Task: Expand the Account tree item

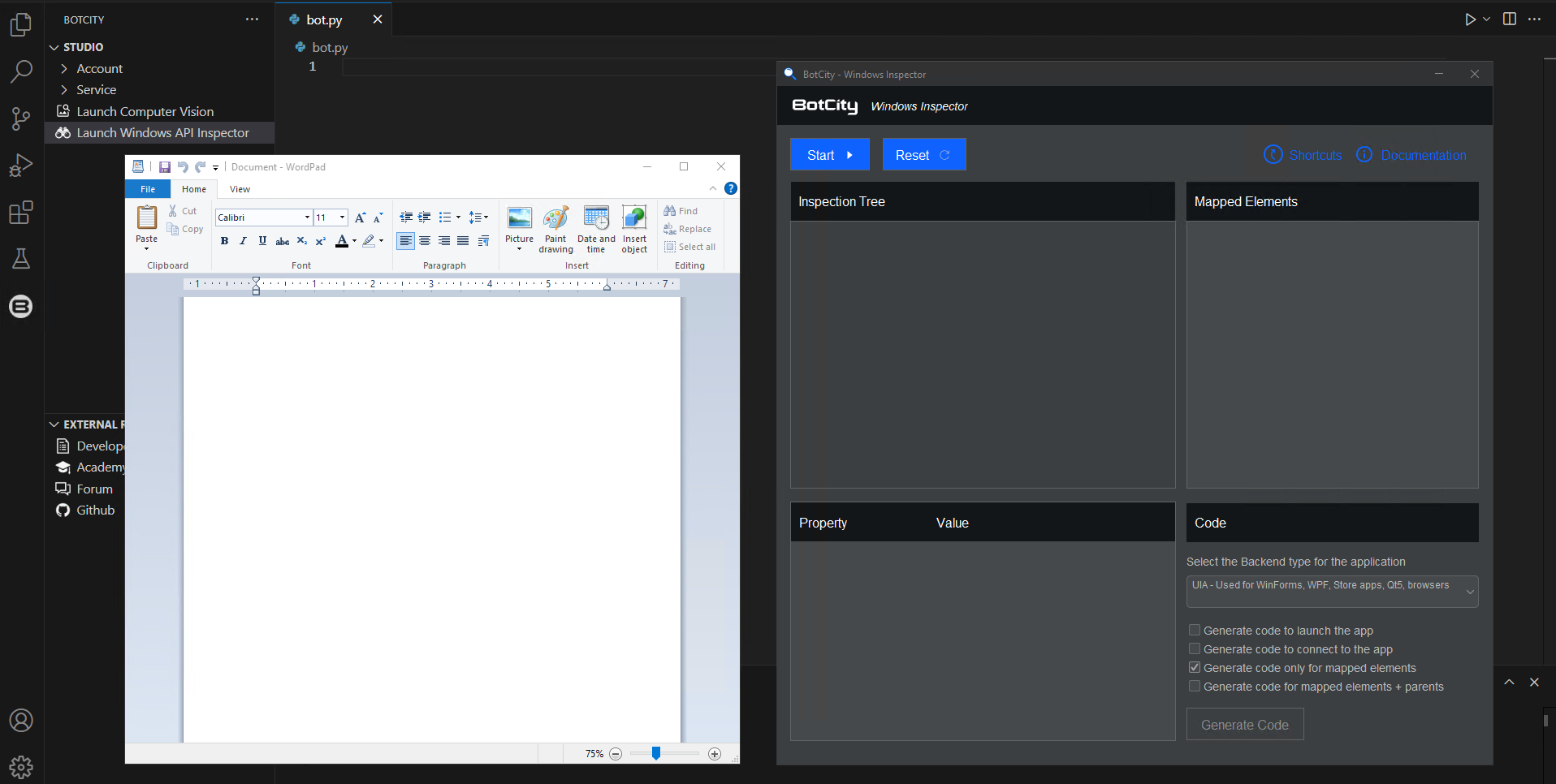Action: (64, 69)
